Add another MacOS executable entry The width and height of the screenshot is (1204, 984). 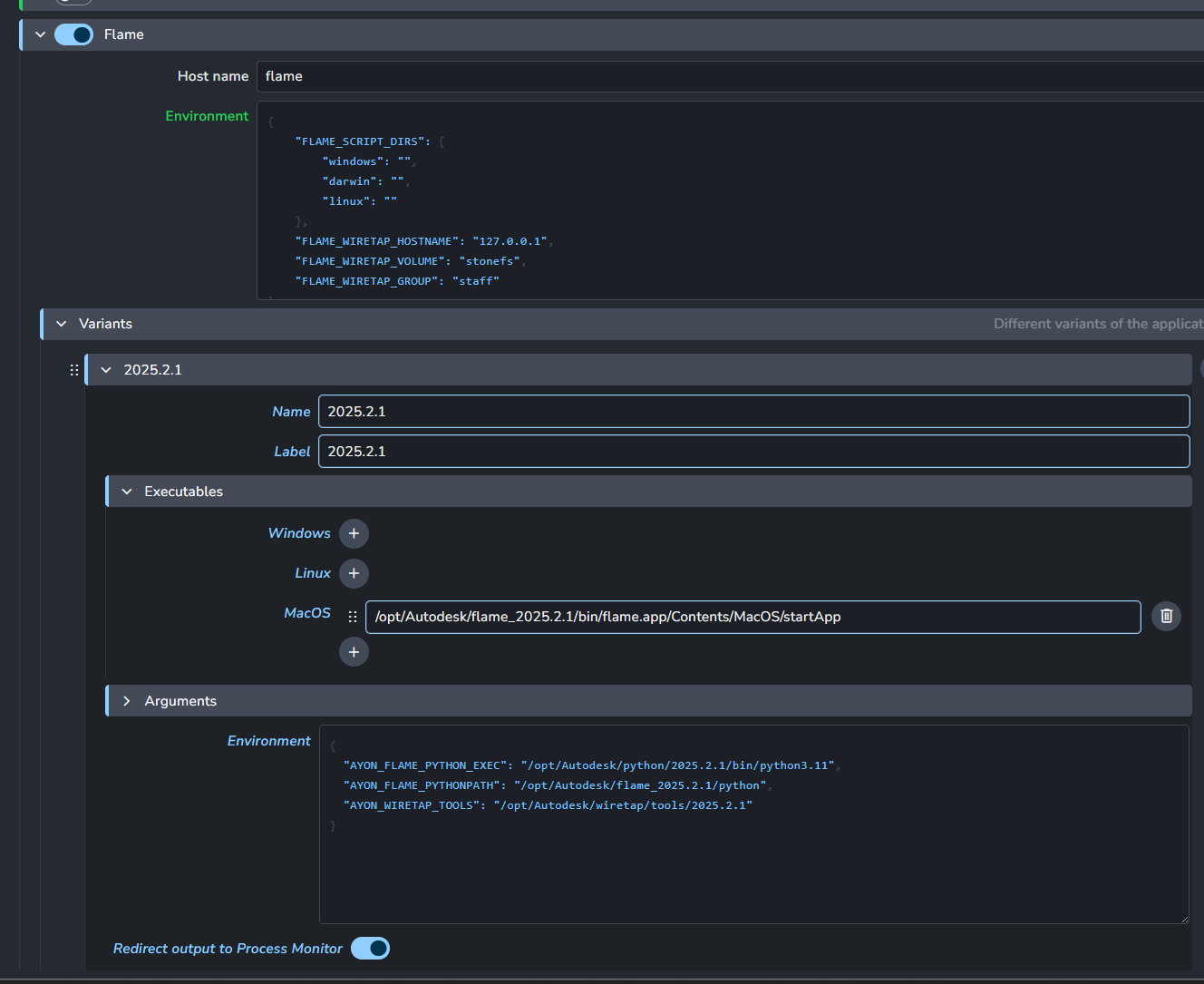click(x=354, y=652)
